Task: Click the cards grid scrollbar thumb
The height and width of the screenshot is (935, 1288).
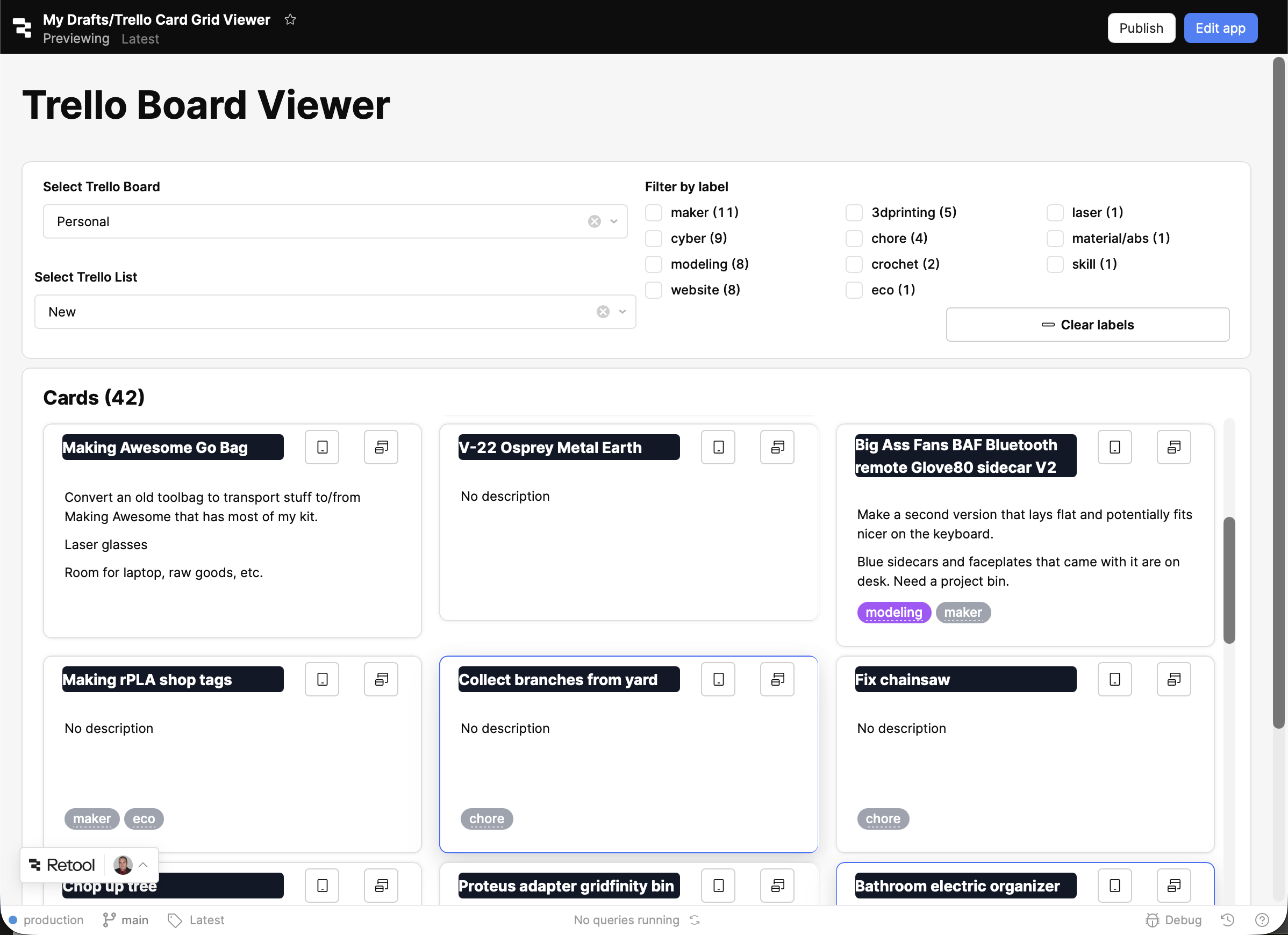Action: click(1229, 580)
